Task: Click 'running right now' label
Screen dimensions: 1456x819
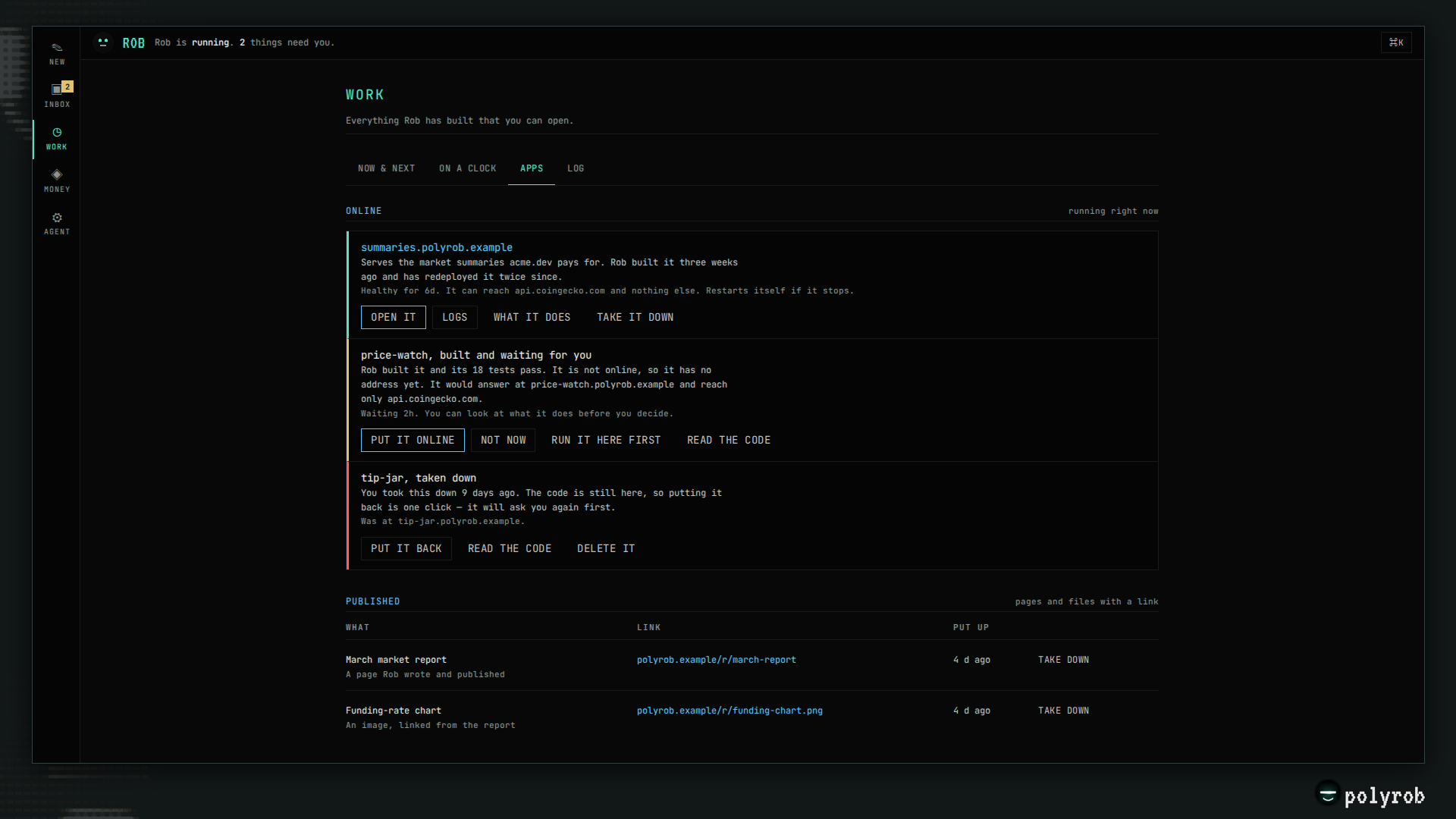Action: (x=1113, y=211)
